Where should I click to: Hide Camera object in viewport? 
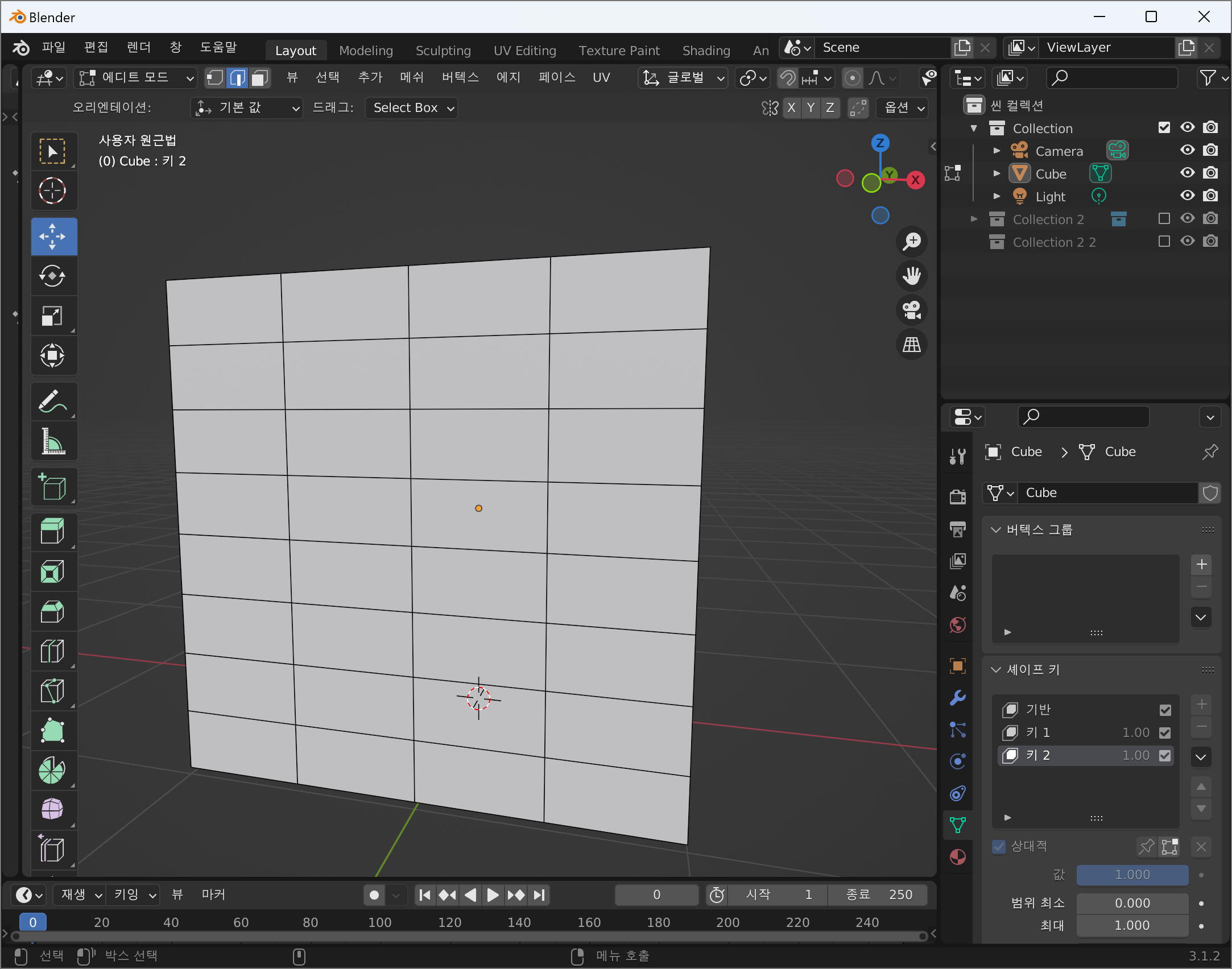tap(1188, 150)
